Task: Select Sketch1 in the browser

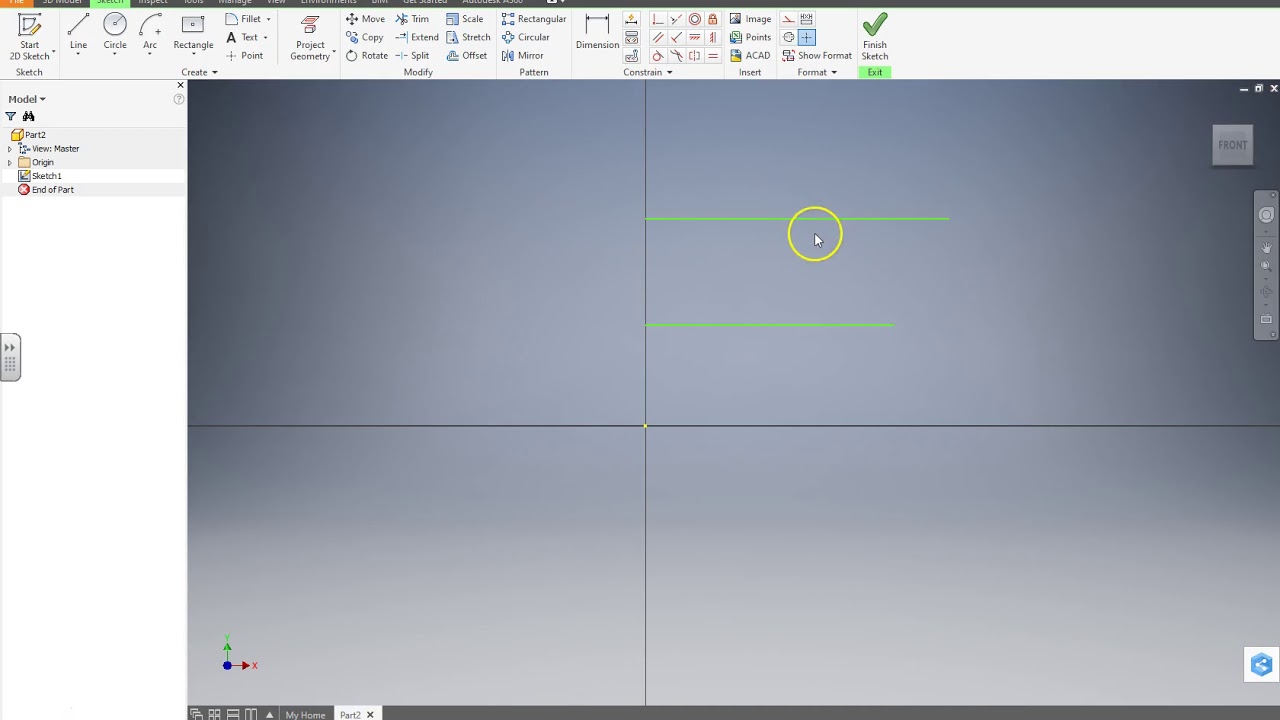Action: [x=40, y=176]
